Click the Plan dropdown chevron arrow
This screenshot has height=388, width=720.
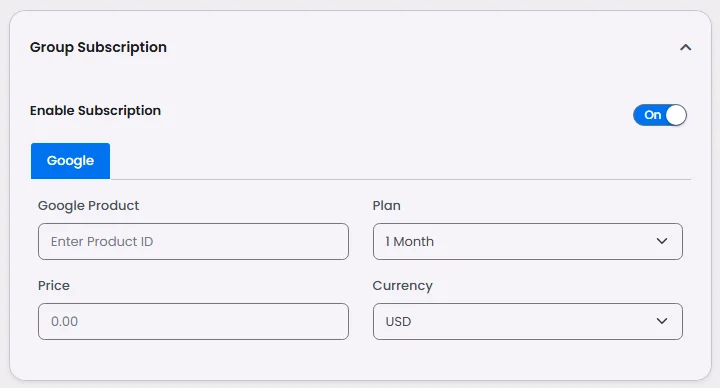click(x=662, y=241)
